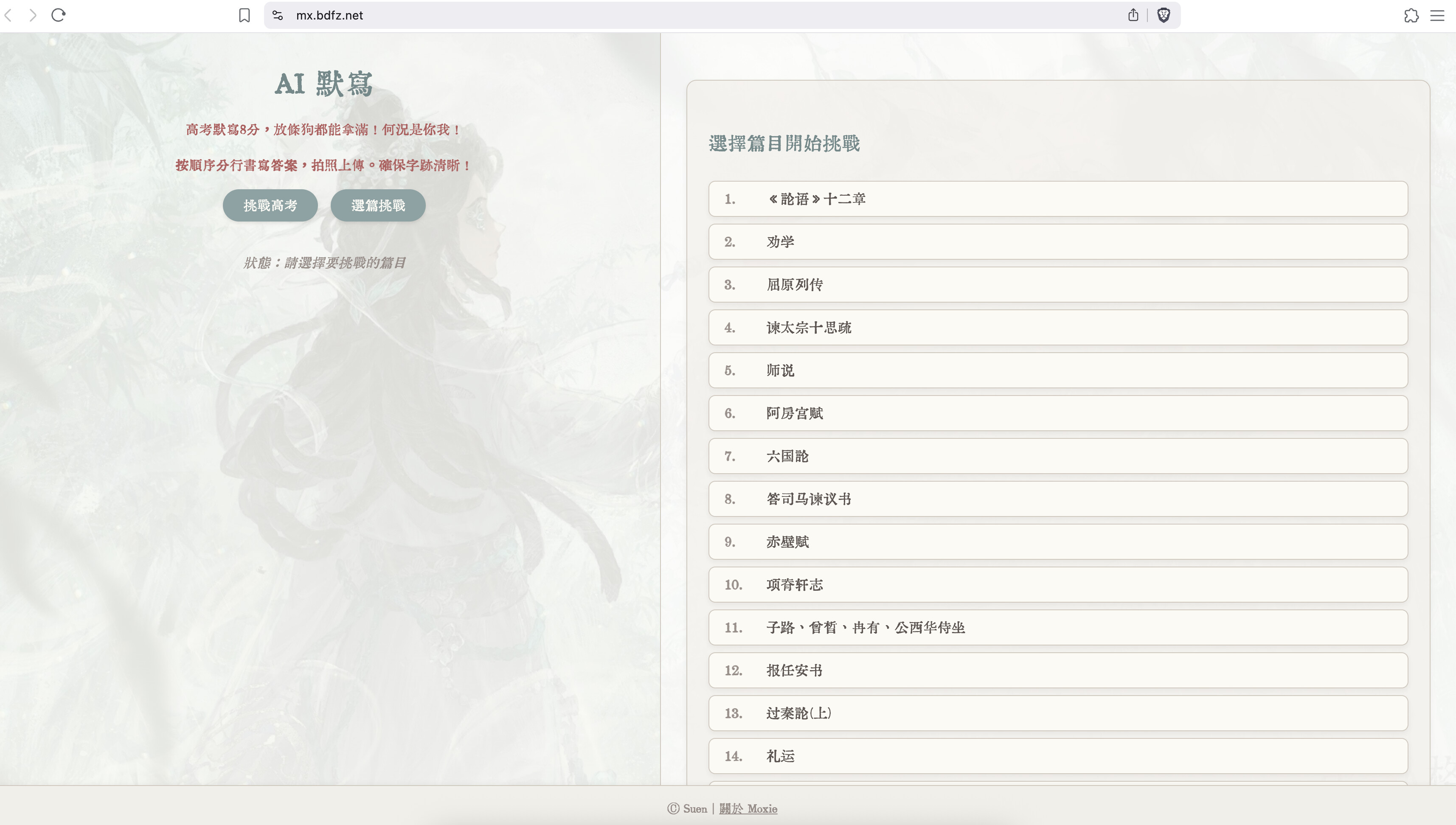Open the extensions puzzle icon
The height and width of the screenshot is (825, 1456).
pos(1411,15)
